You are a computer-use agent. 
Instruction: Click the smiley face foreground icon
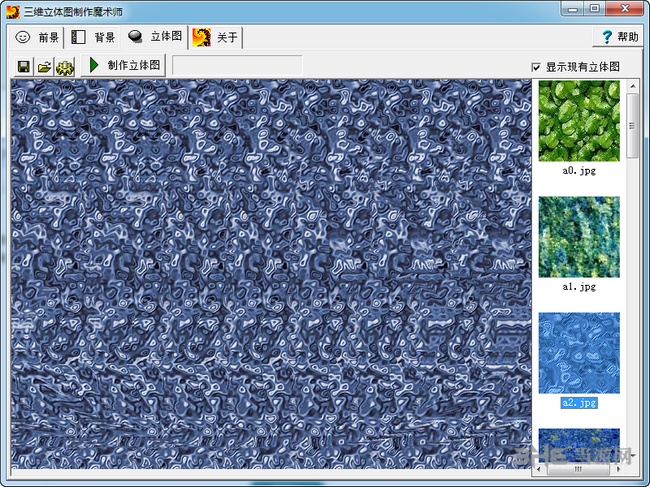click(x=23, y=37)
